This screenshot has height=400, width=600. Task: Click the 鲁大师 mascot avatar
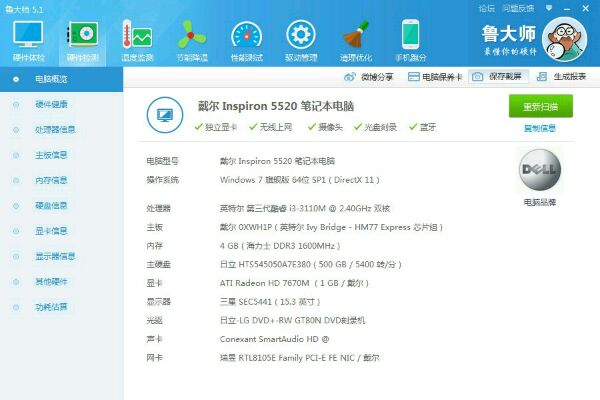point(564,39)
